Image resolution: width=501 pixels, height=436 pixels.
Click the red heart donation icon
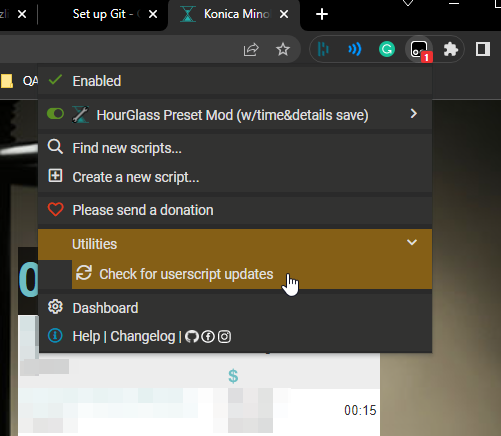click(x=55, y=209)
